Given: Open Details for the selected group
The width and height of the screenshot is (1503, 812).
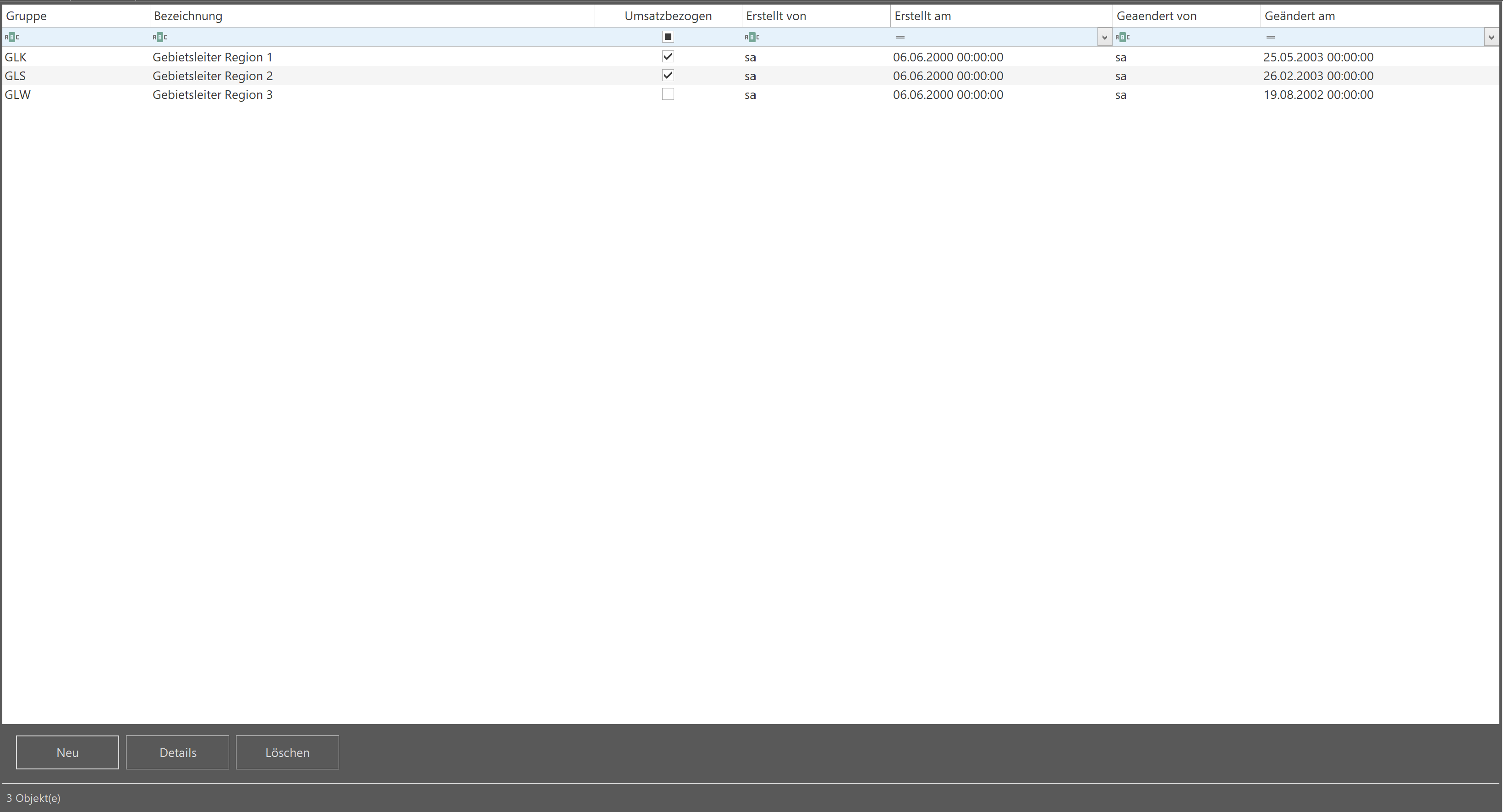Looking at the screenshot, I should [177, 752].
